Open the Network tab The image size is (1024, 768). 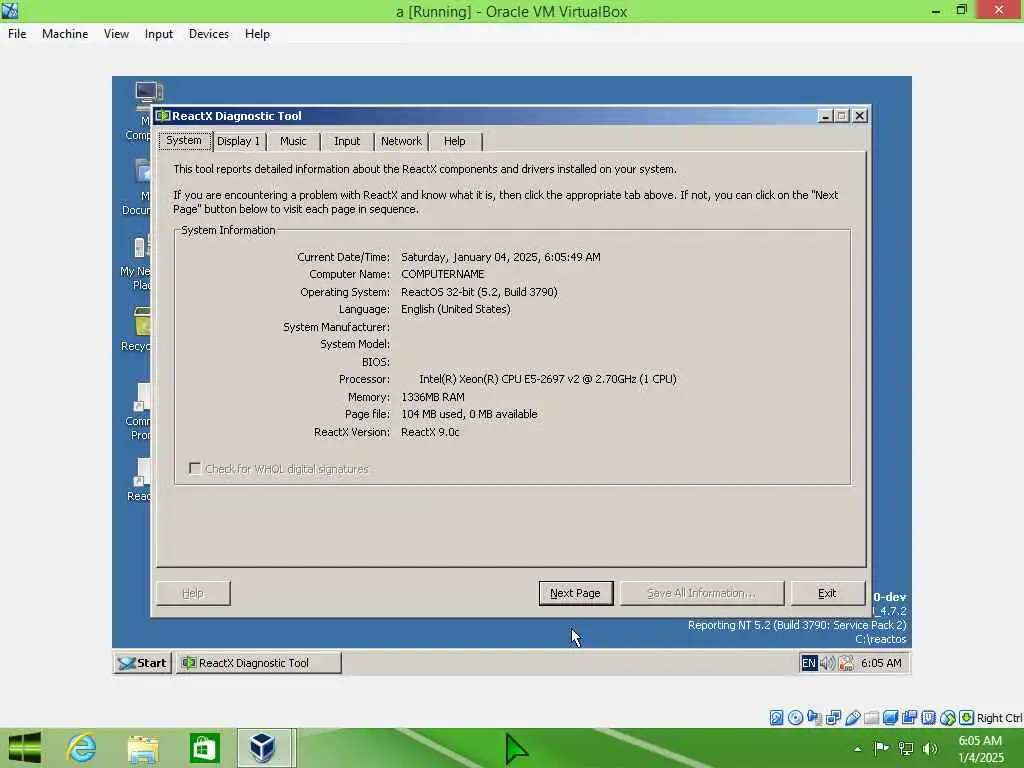[x=401, y=141]
